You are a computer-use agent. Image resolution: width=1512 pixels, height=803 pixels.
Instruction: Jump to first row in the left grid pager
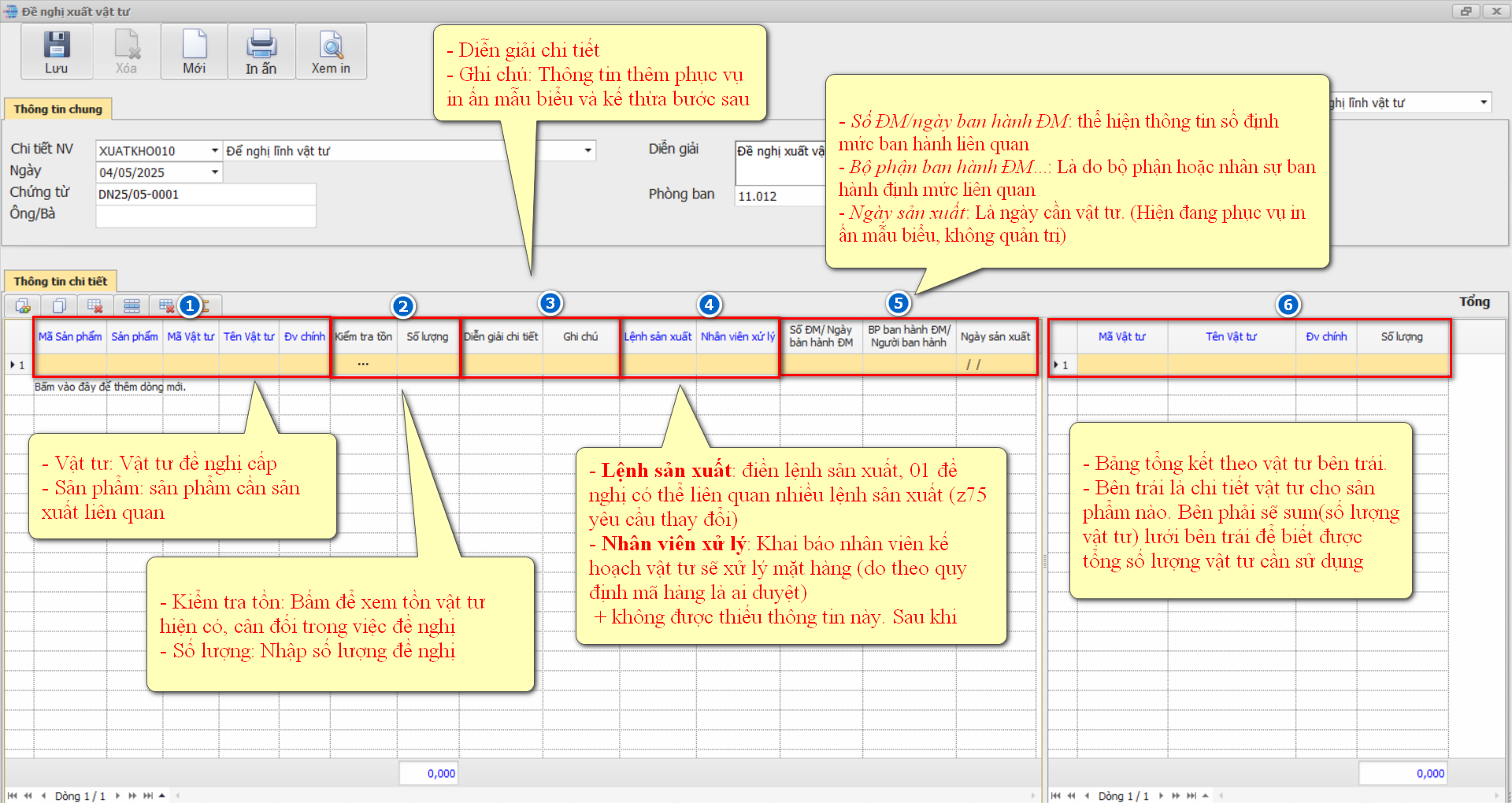(x=13, y=796)
